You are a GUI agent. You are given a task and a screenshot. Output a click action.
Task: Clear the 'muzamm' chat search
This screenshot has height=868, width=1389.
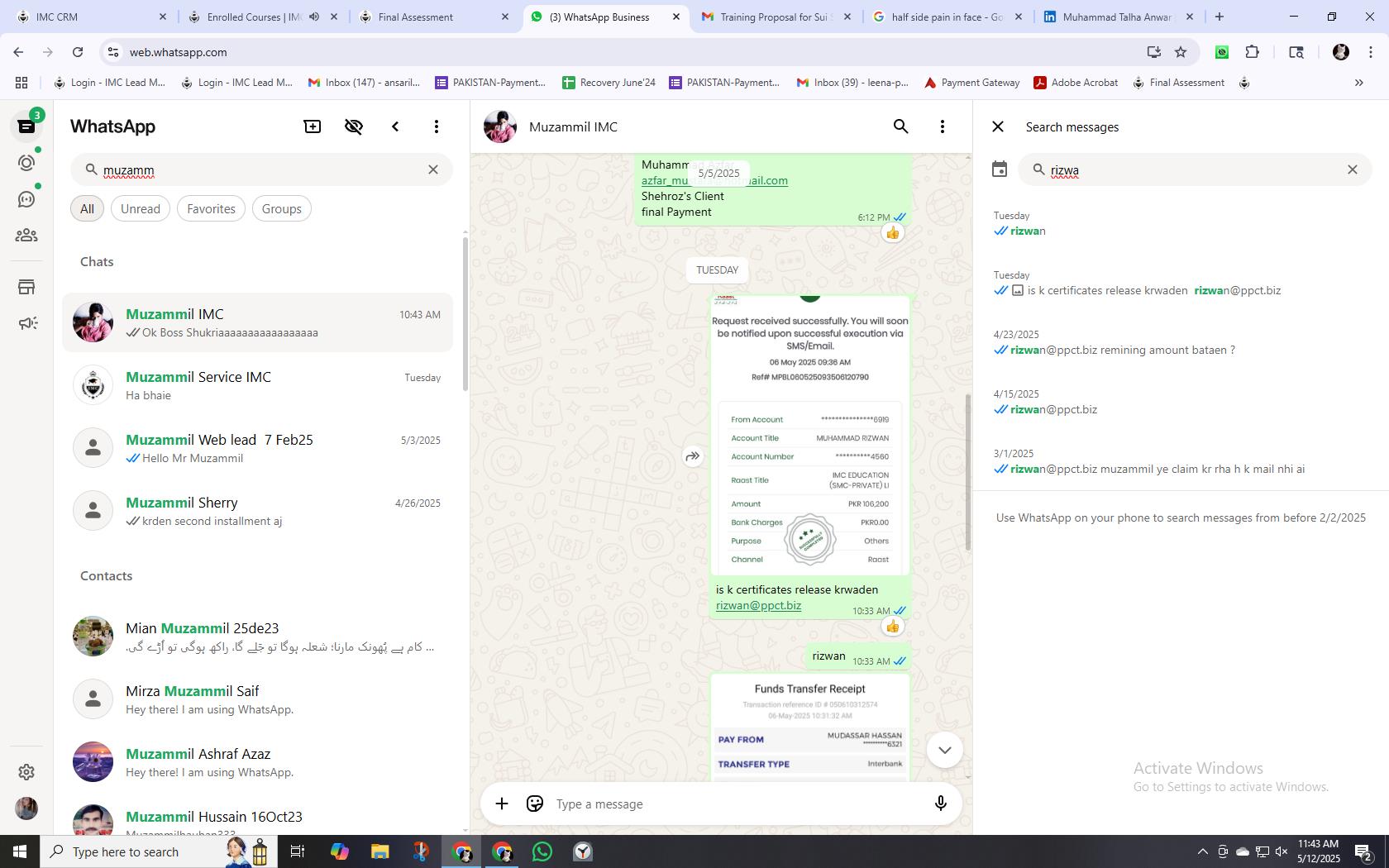(x=433, y=169)
